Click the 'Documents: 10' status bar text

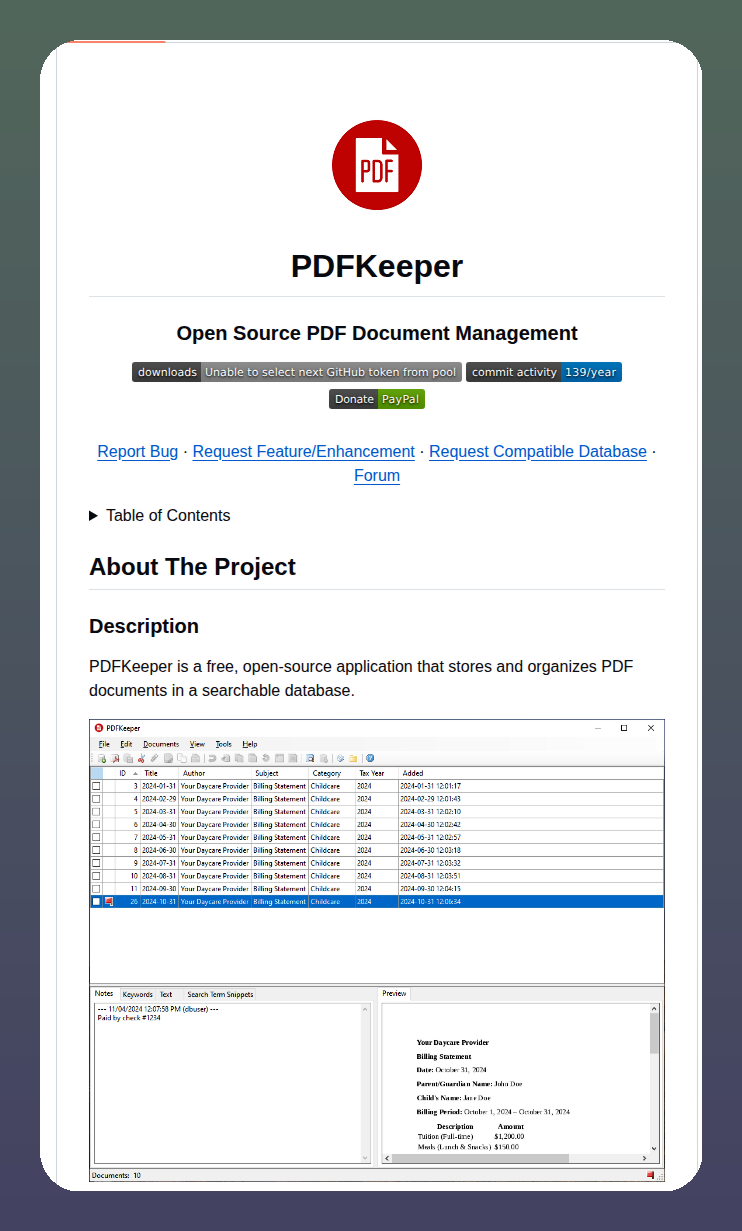116,1176
